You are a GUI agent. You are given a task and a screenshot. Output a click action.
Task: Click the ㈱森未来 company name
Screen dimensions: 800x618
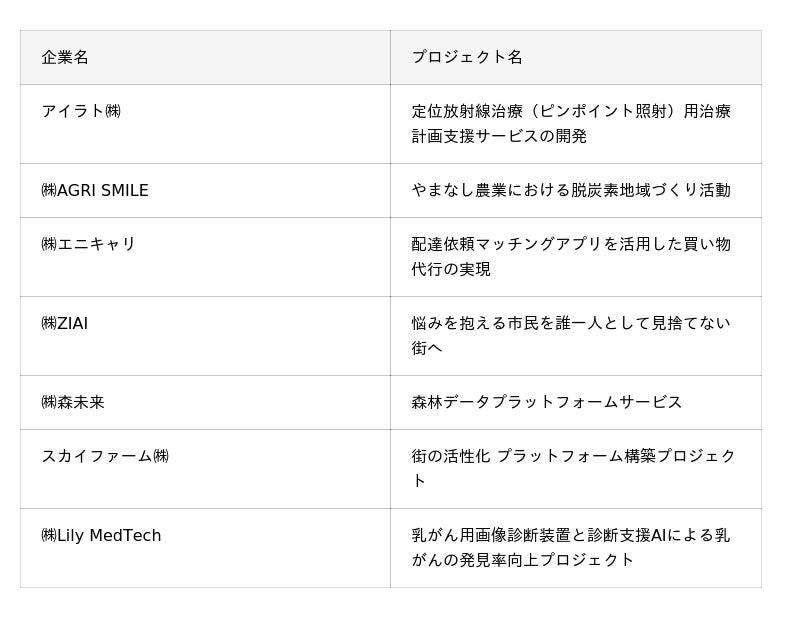(x=73, y=402)
